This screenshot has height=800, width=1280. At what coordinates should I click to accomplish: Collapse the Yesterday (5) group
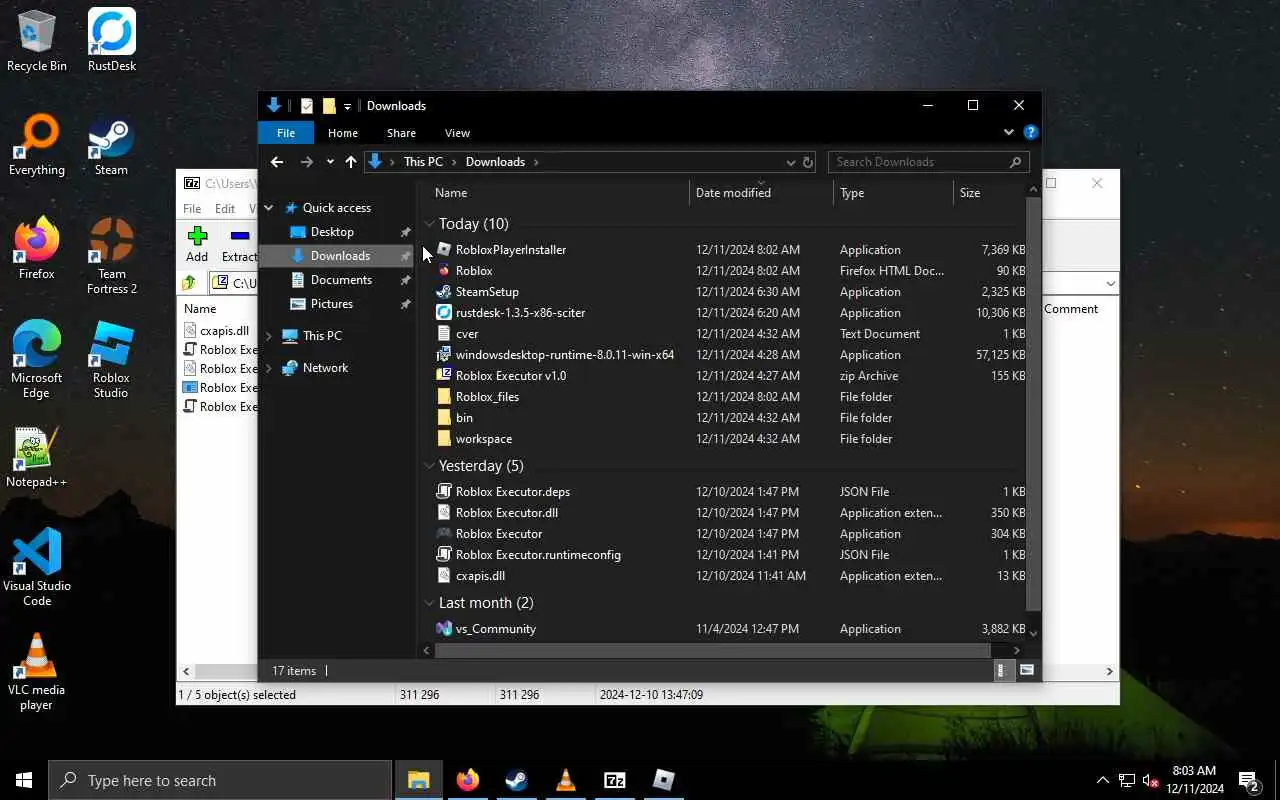[x=429, y=466]
